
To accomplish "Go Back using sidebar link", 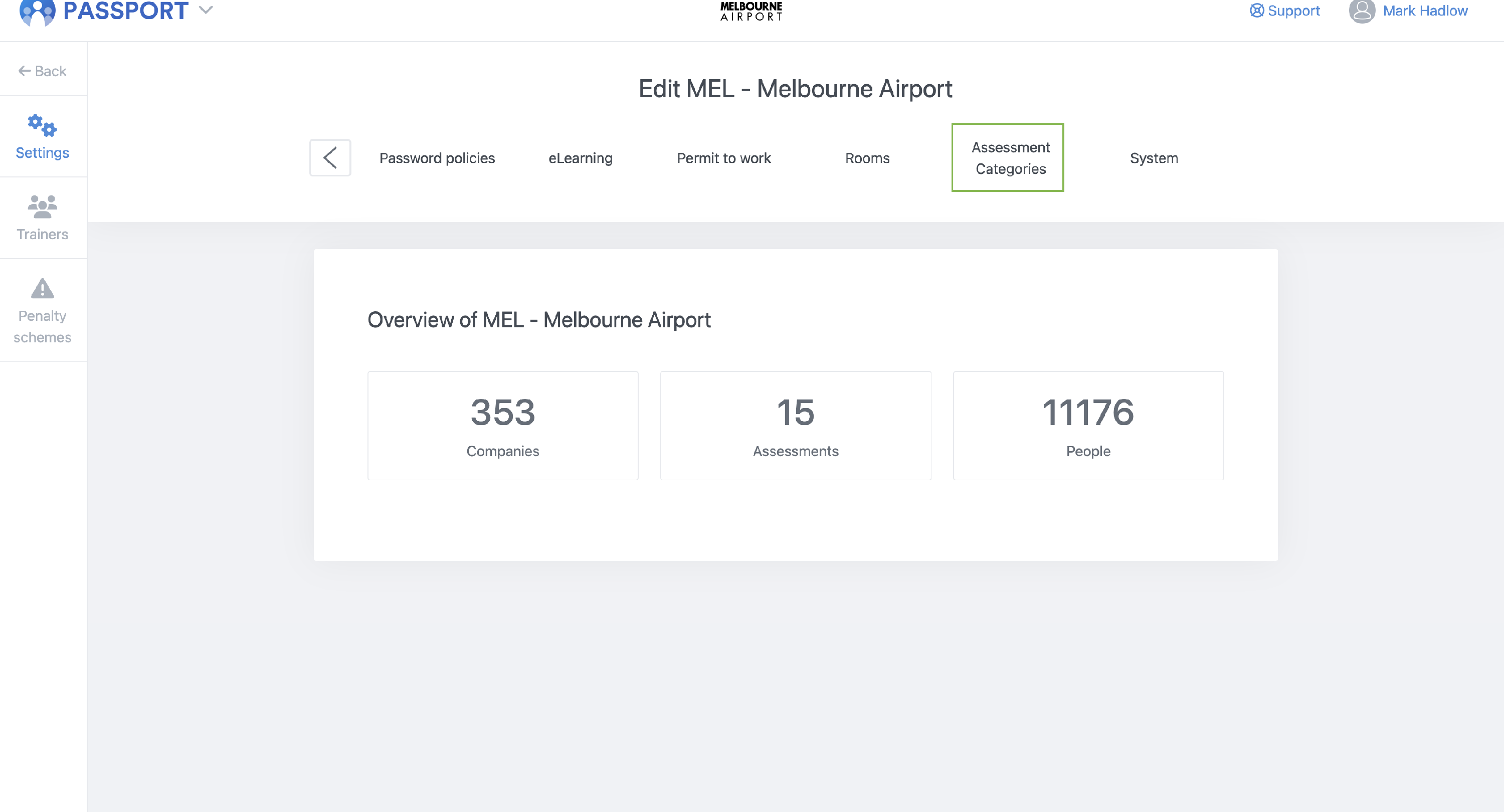I will (42, 71).
